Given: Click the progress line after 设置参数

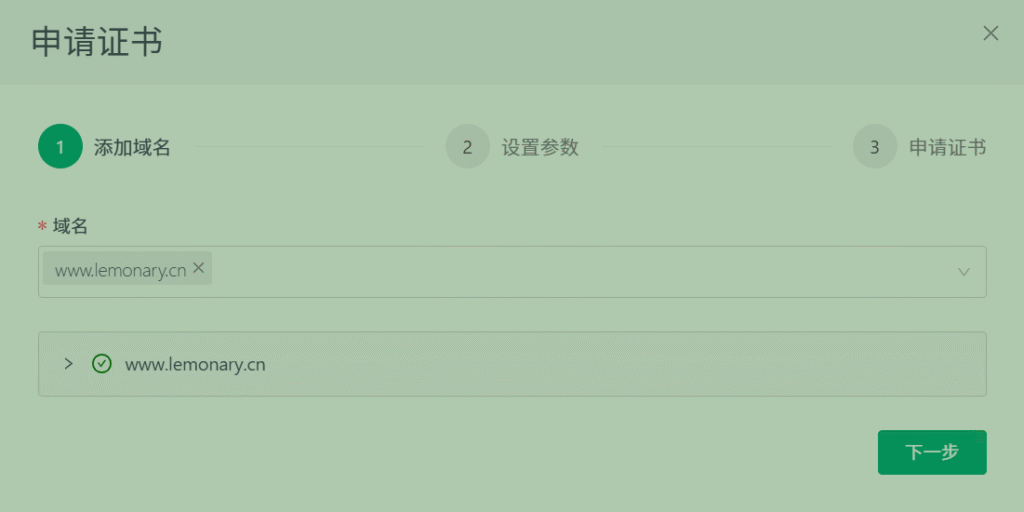Looking at the screenshot, I should 716,147.
